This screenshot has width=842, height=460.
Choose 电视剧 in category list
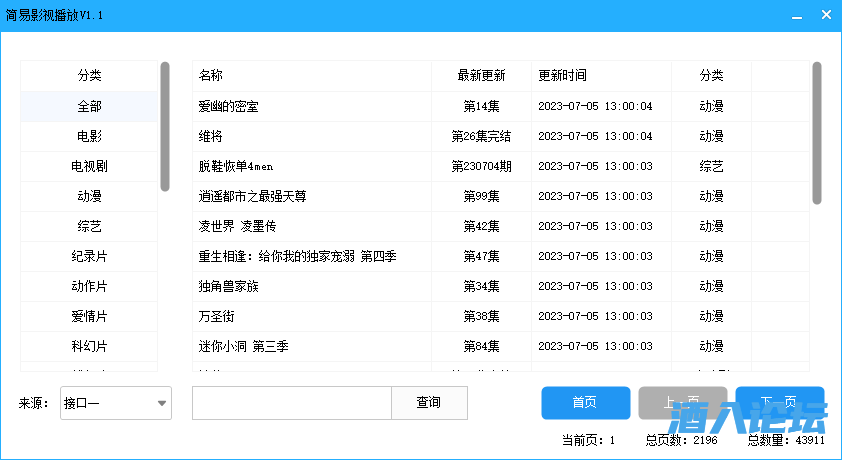[90, 166]
